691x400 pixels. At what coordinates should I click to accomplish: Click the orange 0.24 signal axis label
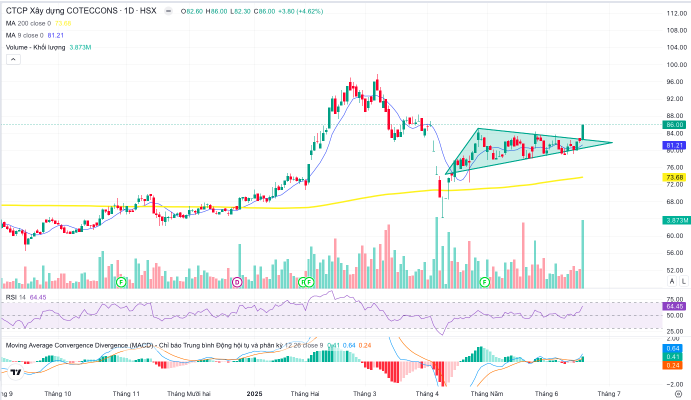(x=673, y=365)
